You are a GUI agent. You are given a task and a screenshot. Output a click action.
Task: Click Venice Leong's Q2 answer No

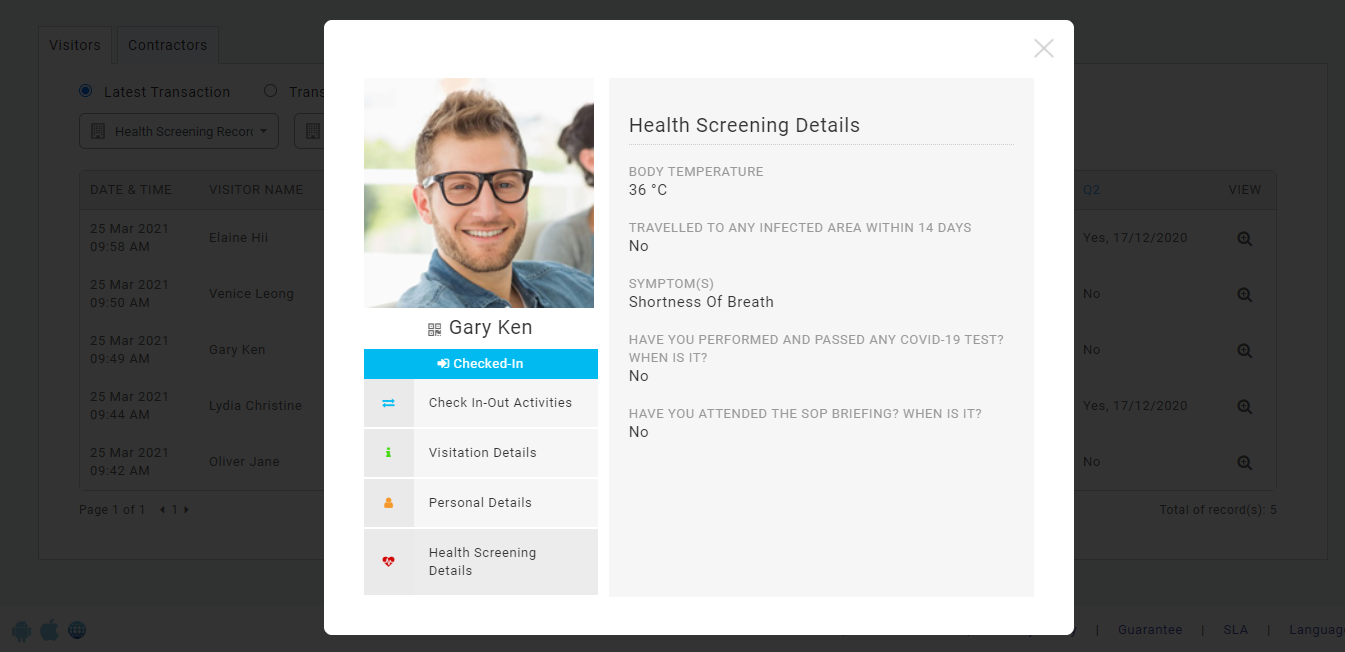click(1091, 294)
